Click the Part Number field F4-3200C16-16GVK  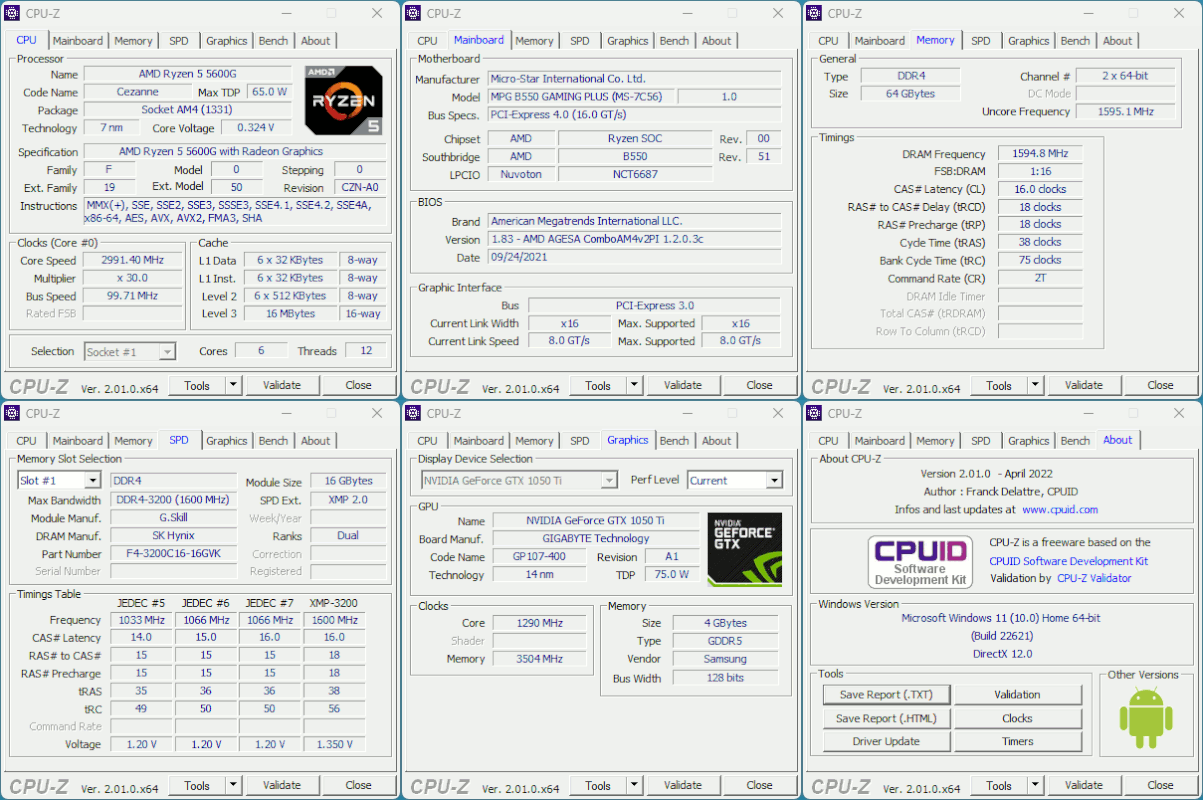172,554
